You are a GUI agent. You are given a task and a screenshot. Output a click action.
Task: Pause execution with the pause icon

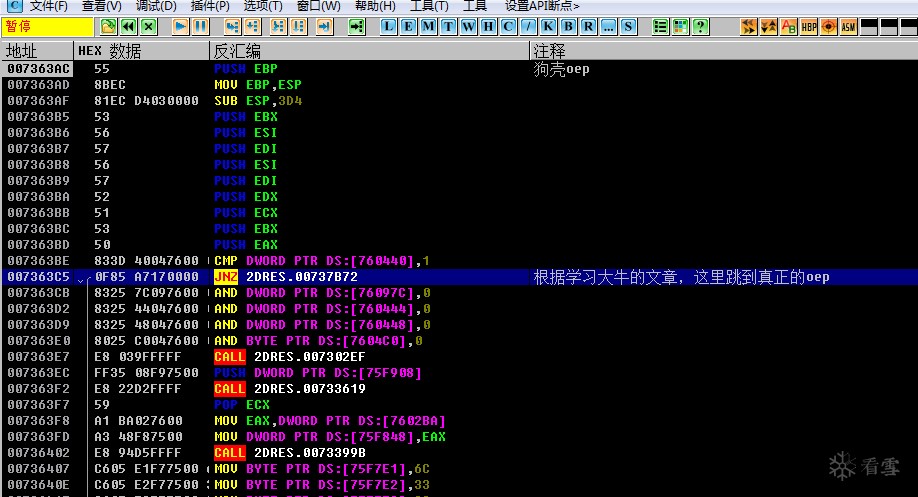200,26
